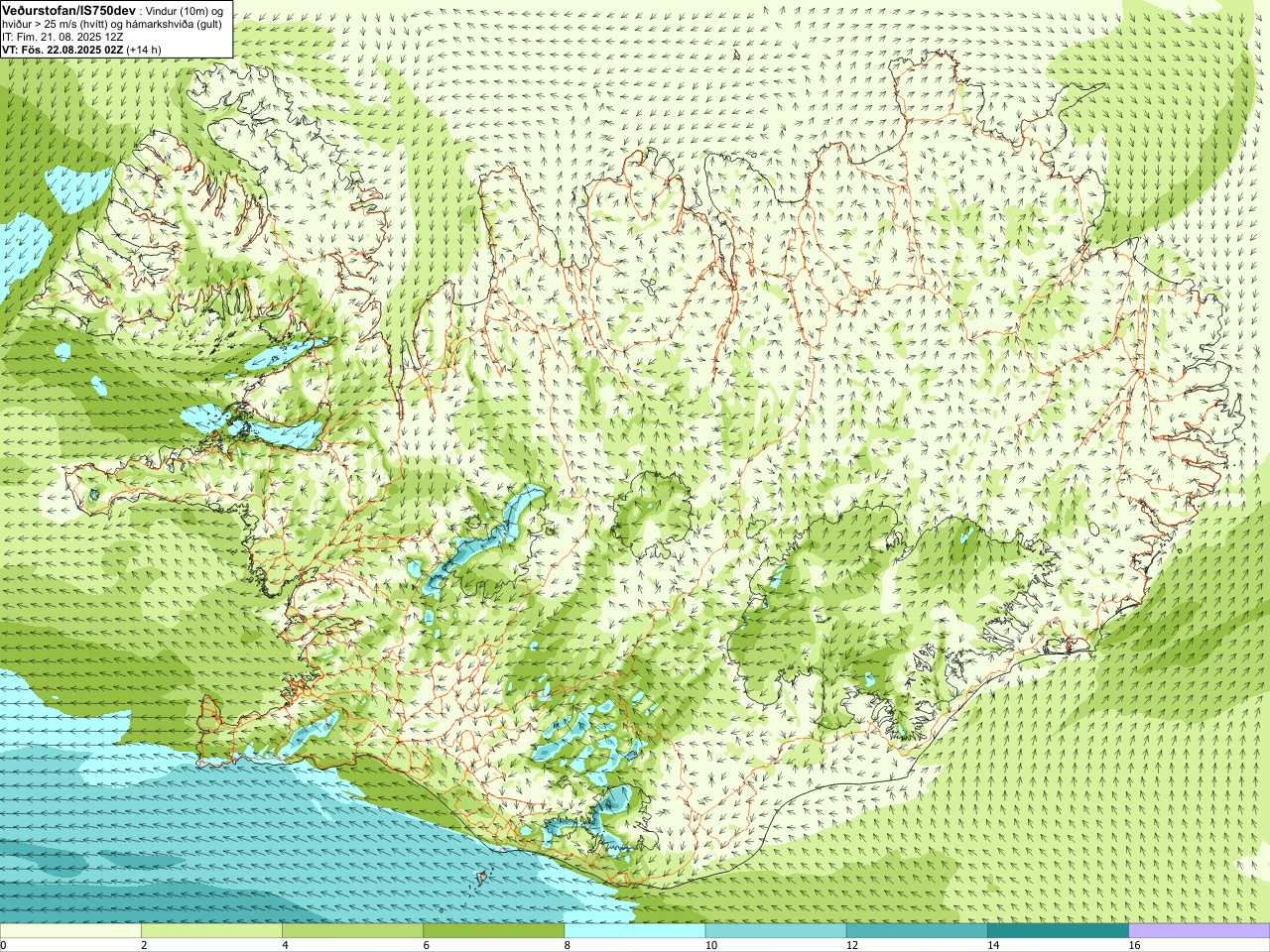
Task: Click the light green 2–4 m/s legend swatch
Action: point(211,931)
